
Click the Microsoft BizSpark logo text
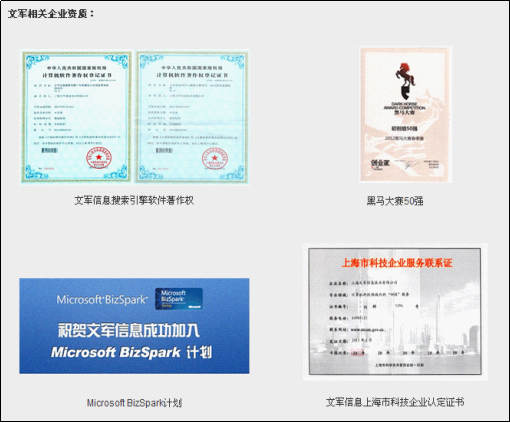click(101, 299)
